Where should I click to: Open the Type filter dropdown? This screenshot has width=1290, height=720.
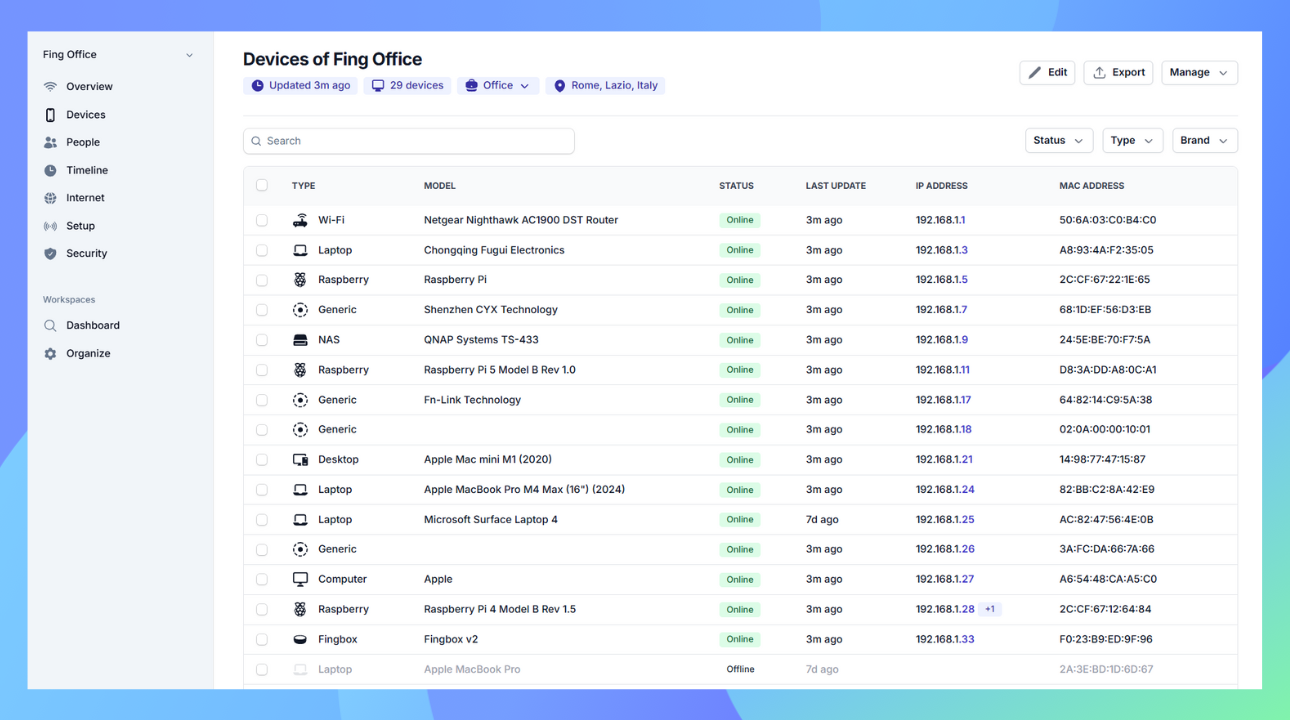pyautogui.click(x=1133, y=141)
